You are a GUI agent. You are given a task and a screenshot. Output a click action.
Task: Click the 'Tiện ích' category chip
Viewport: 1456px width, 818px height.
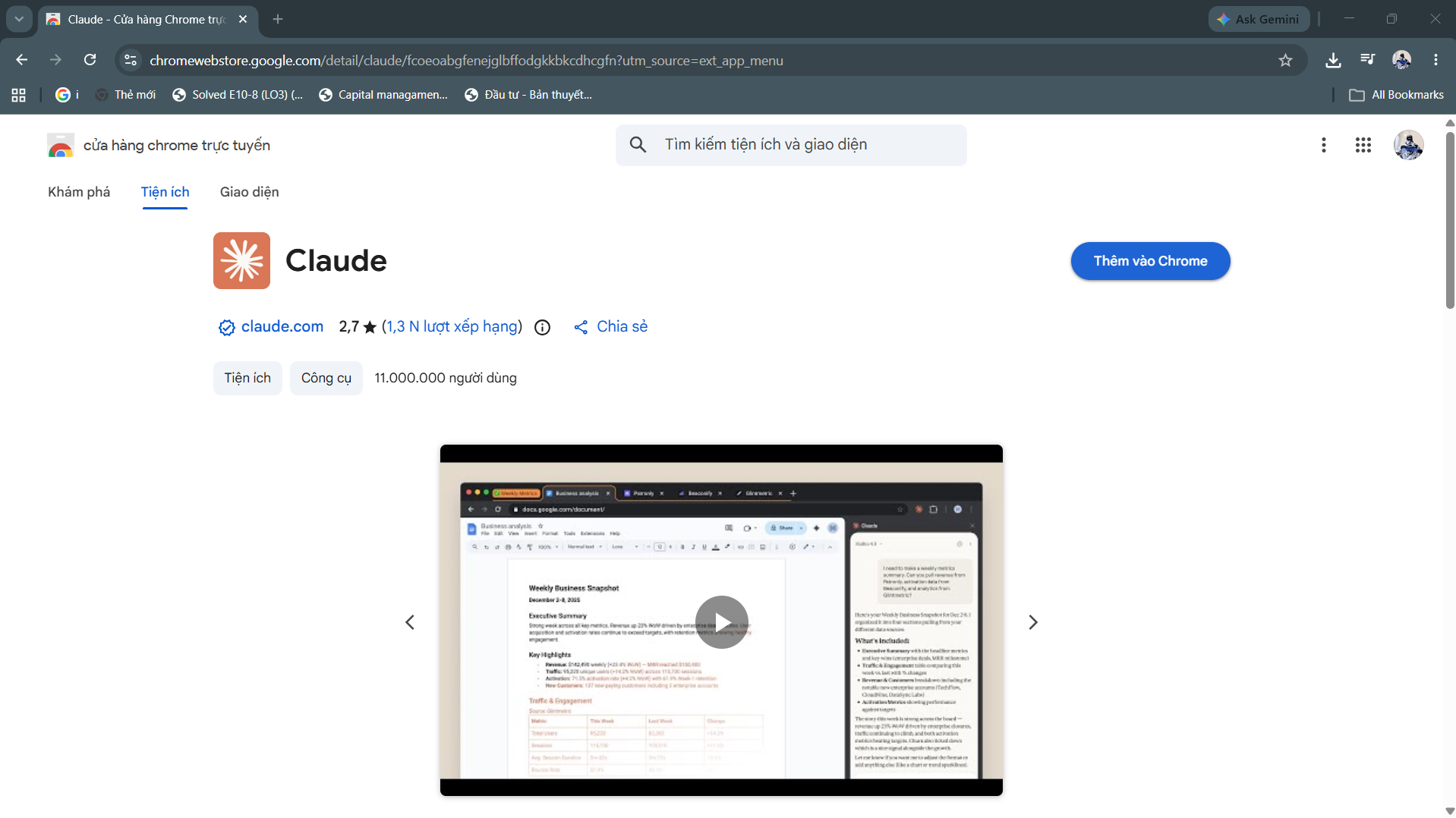pyautogui.click(x=247, y=378)
